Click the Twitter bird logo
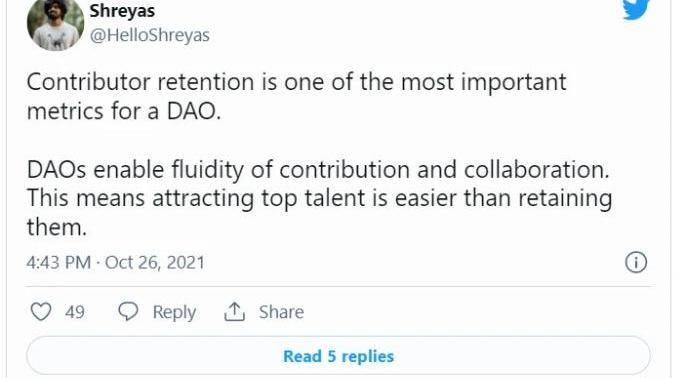This screenshot has width=687, height=378. tap(636, 9)
